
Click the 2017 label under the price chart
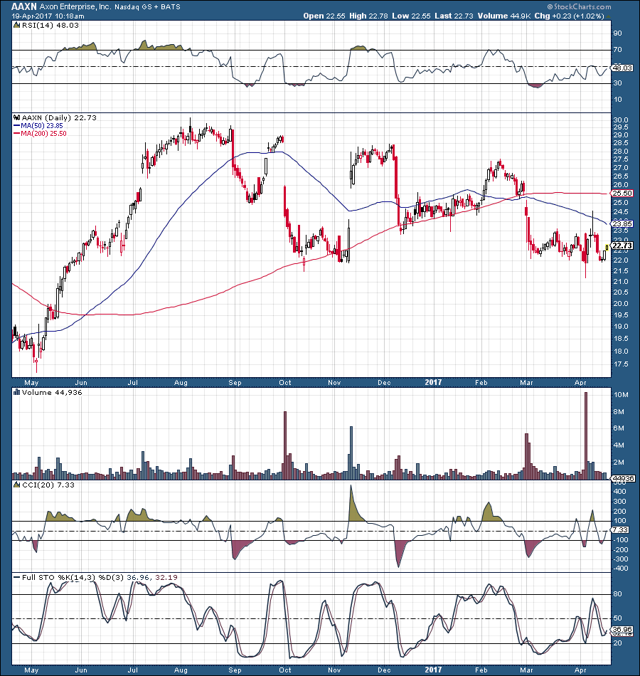point(433,382)
